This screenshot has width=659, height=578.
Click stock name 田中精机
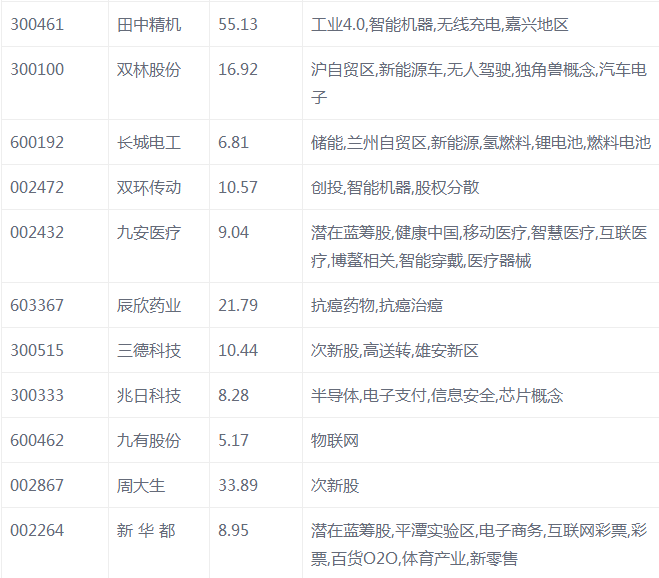(x=149, y=24)
